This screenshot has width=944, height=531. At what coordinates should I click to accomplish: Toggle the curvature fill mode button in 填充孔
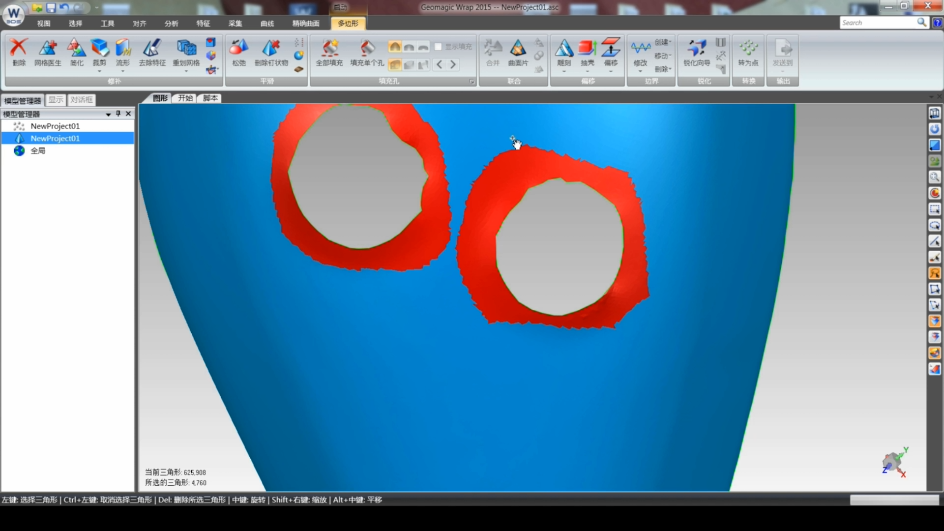click(x=395, y=47)
